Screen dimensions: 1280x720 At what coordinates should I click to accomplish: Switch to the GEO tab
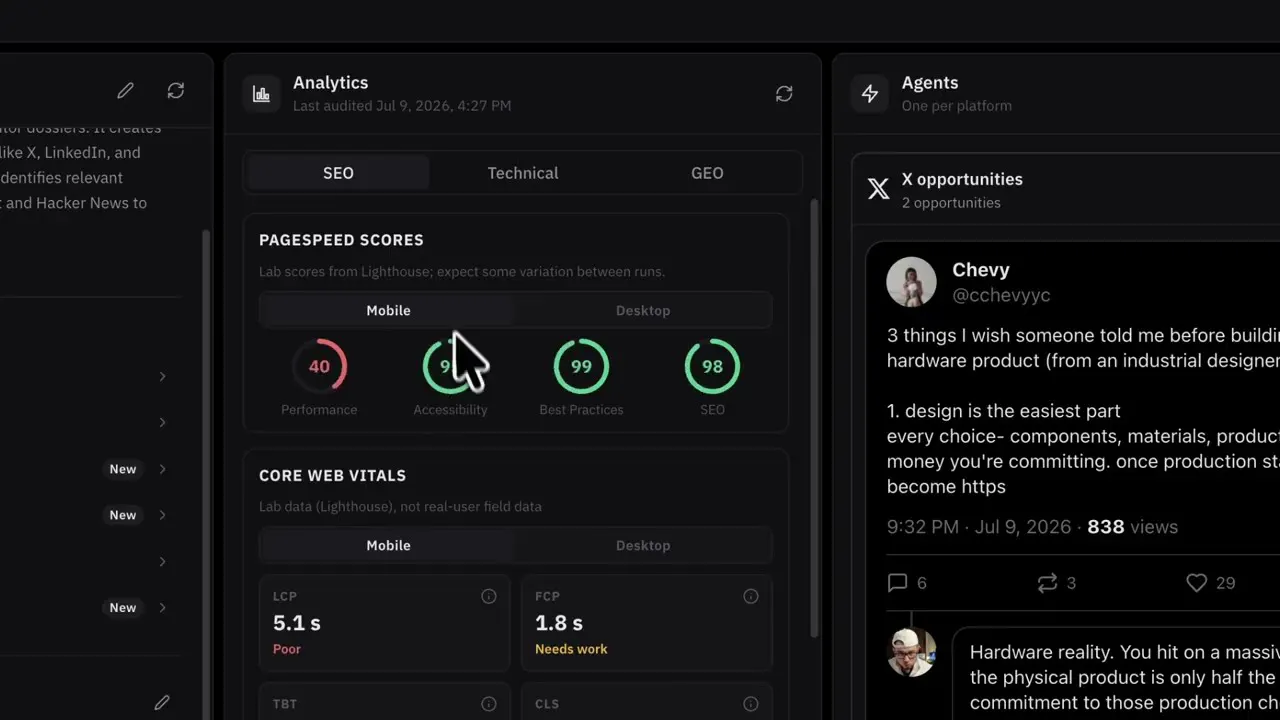coord(707,173)
